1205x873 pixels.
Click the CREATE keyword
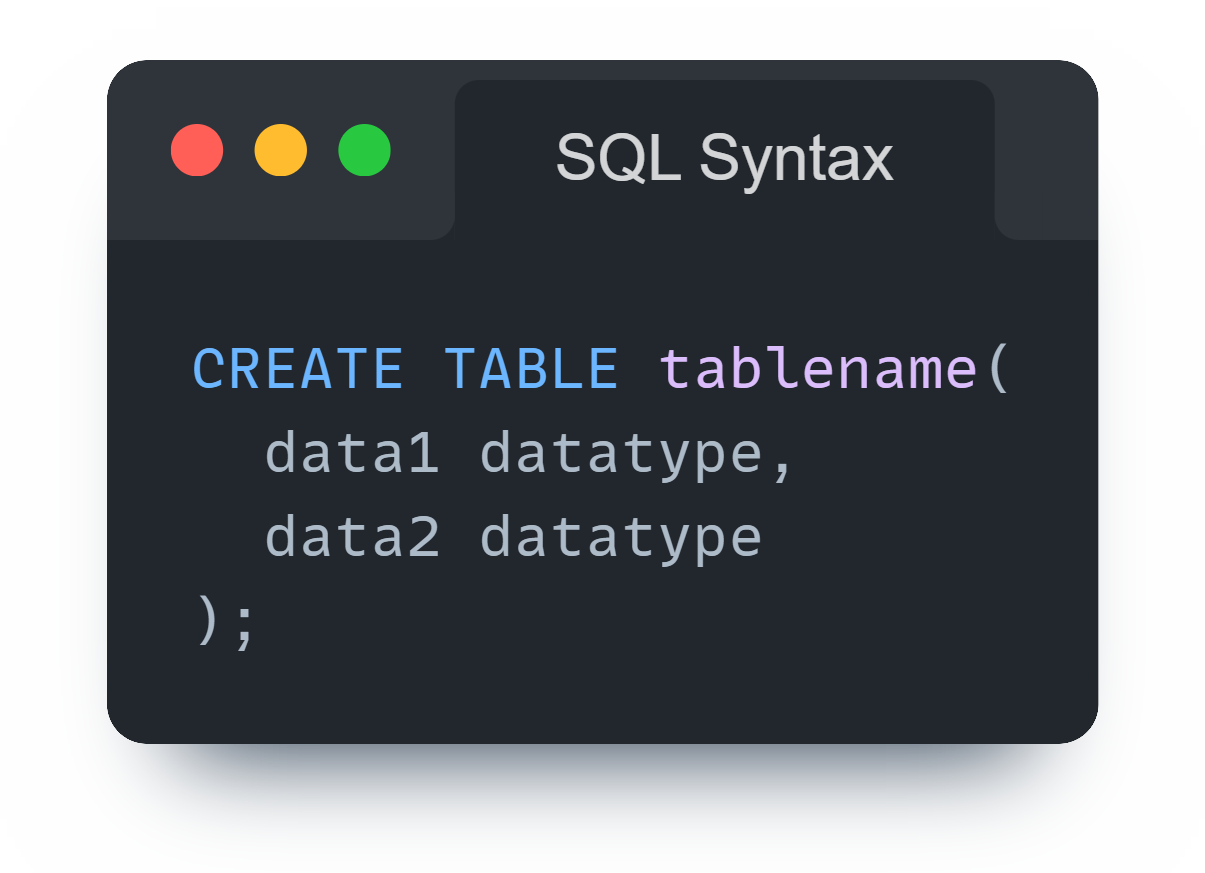[x=297, y=369]
